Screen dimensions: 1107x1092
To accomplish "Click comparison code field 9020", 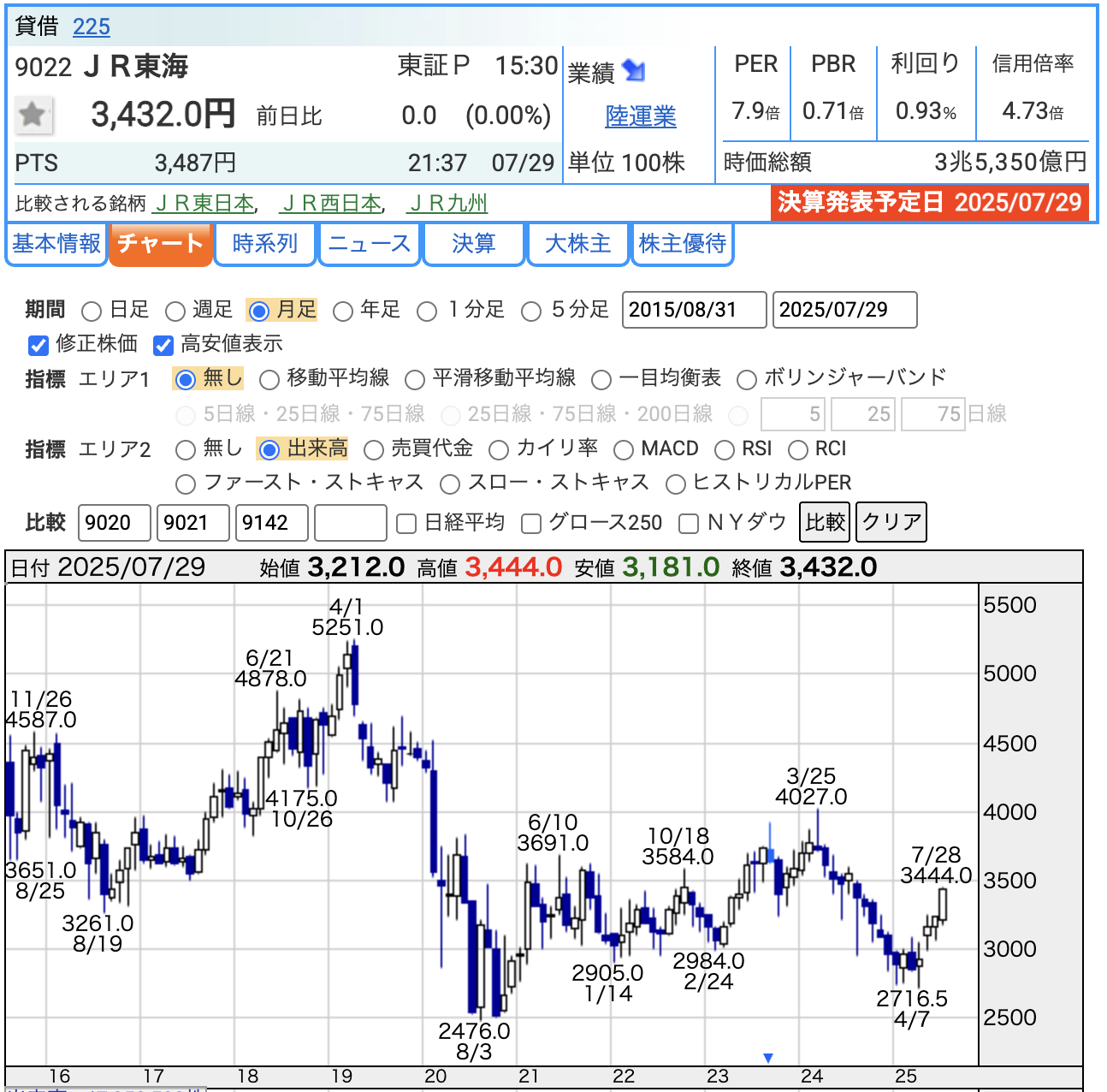I will point(115,523).
